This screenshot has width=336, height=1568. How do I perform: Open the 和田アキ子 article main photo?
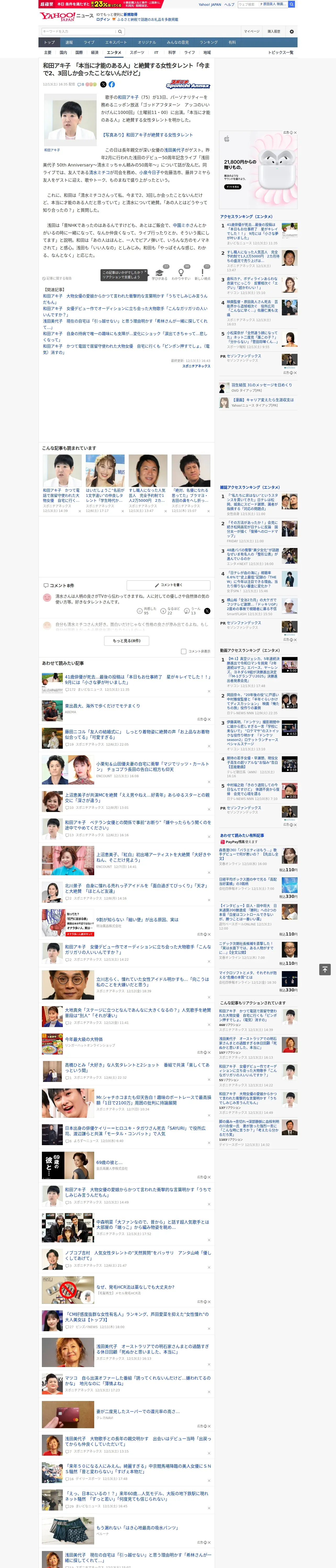tap(70, 119)
